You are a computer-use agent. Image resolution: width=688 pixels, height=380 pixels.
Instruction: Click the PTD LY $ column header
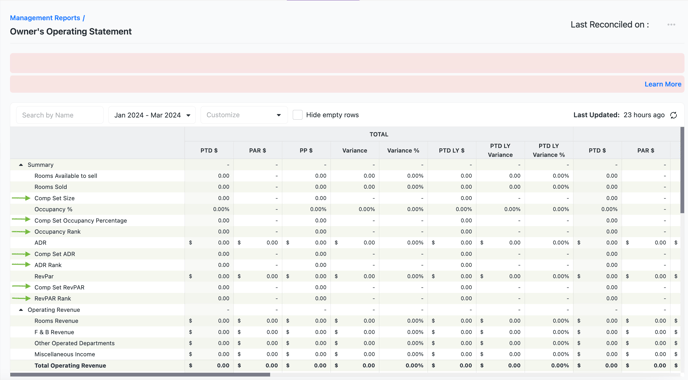[x=452, y=151]
